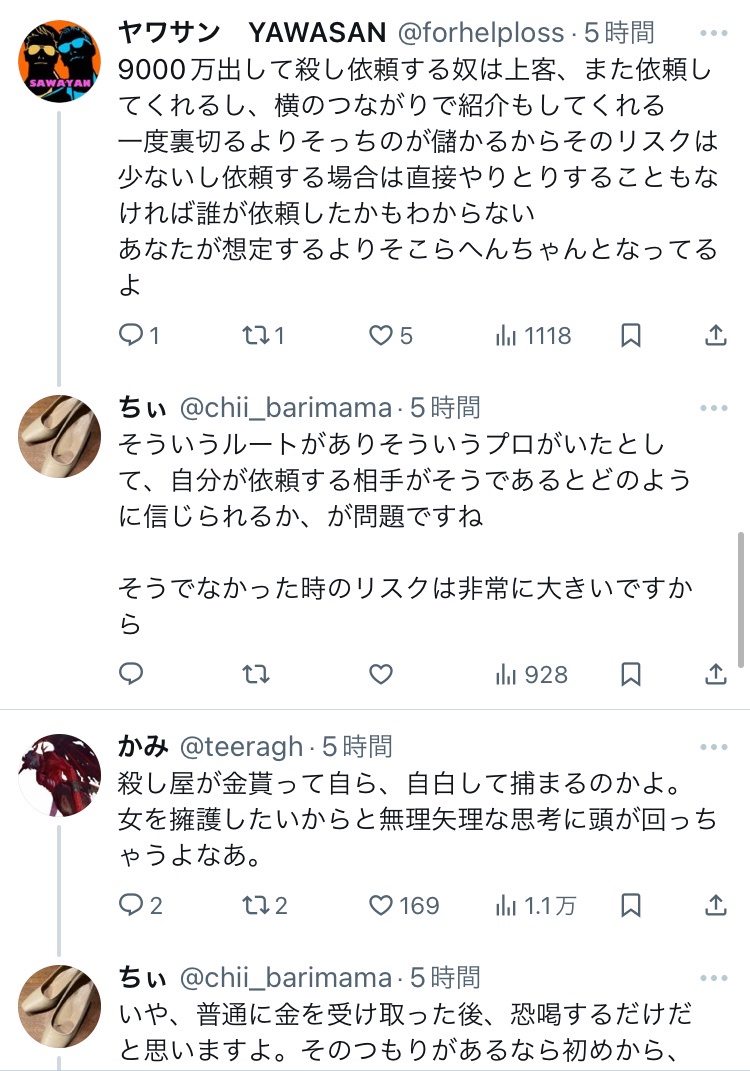Open @forhelploss profile handle
Image resolution: width=750 pixels, height=1071 pixels.
[x=481, y=33]
